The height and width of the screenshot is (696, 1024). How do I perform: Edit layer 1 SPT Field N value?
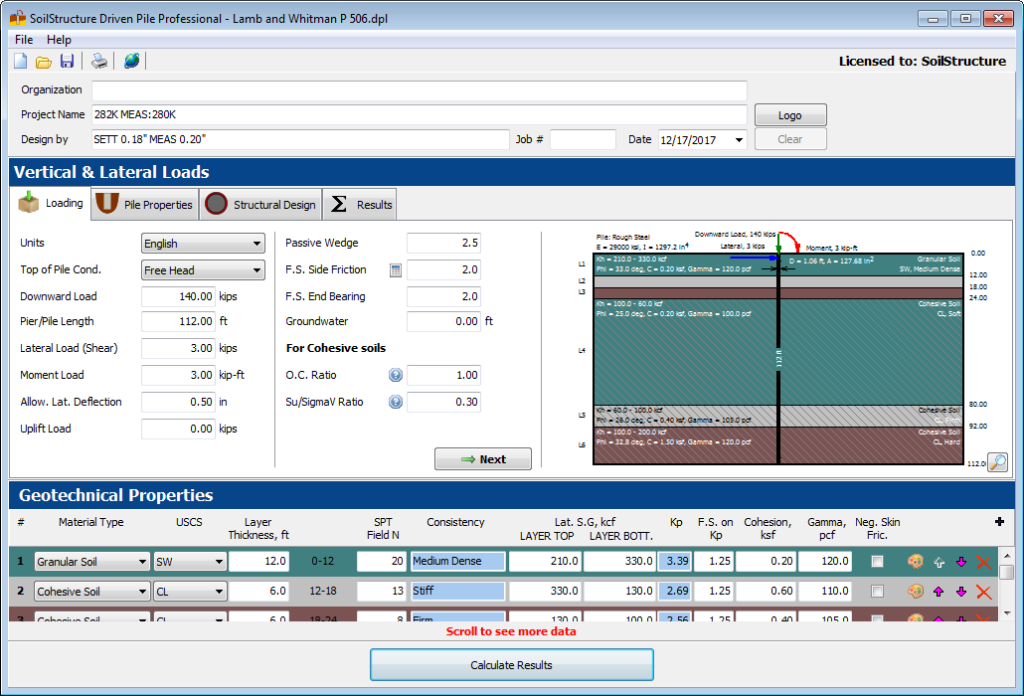(381, 562)
